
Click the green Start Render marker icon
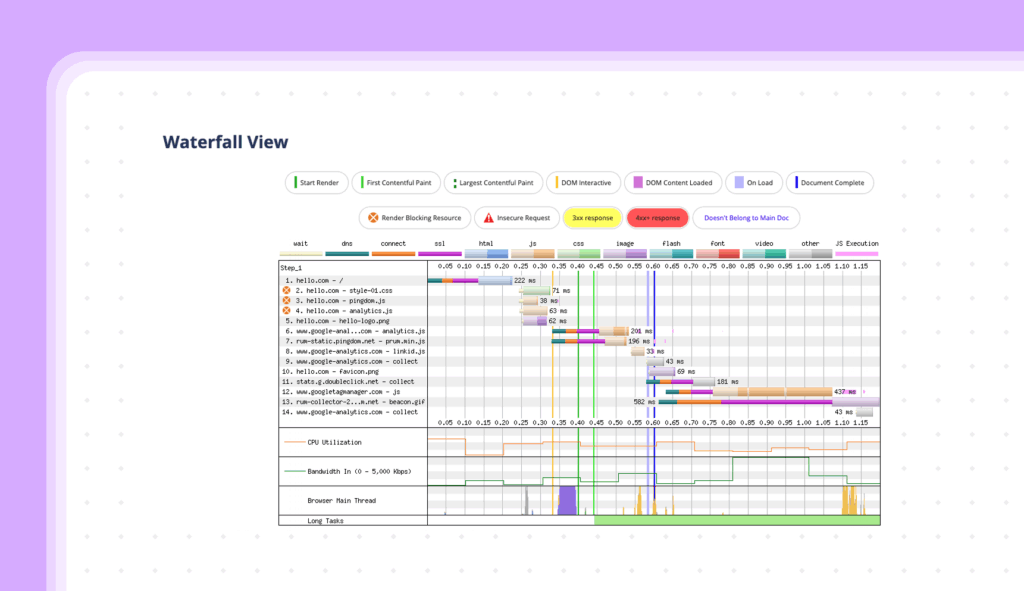(x=294, y=183)
